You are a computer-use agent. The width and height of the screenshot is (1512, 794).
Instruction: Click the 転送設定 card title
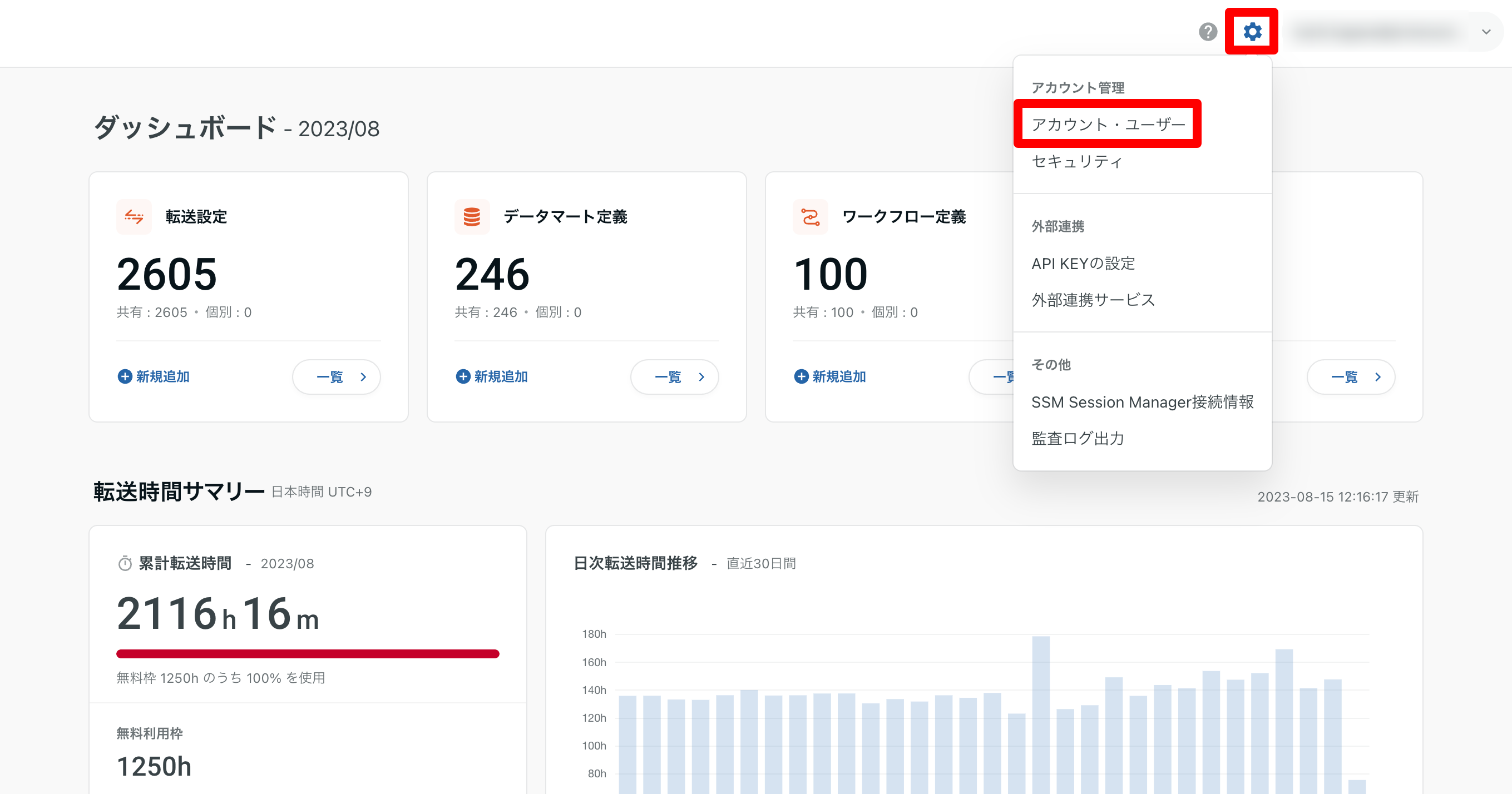[196, 217]
